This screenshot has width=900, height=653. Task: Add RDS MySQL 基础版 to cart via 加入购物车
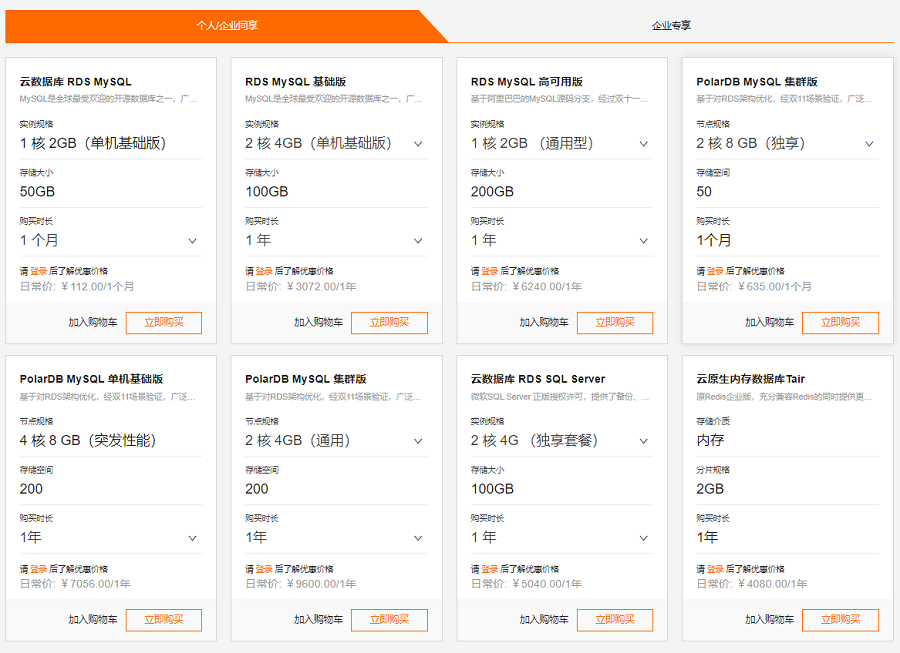pos(318,322)
